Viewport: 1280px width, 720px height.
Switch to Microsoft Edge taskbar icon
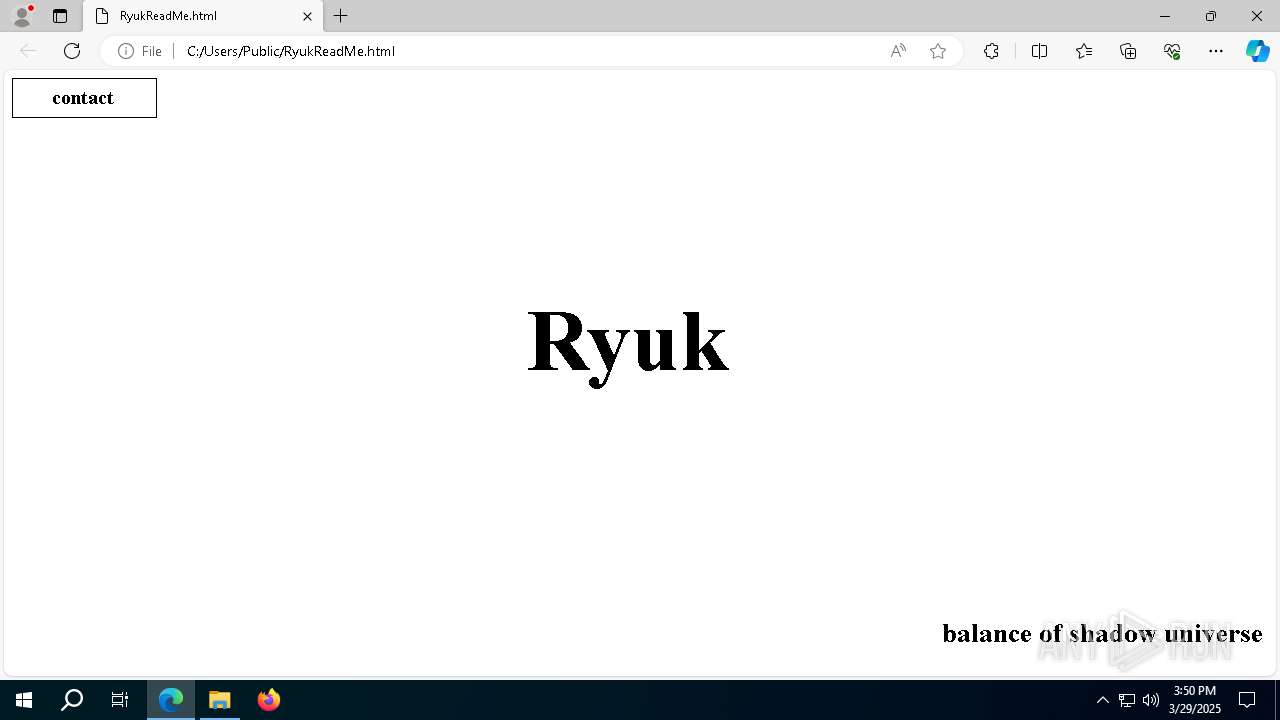point(171,700)
